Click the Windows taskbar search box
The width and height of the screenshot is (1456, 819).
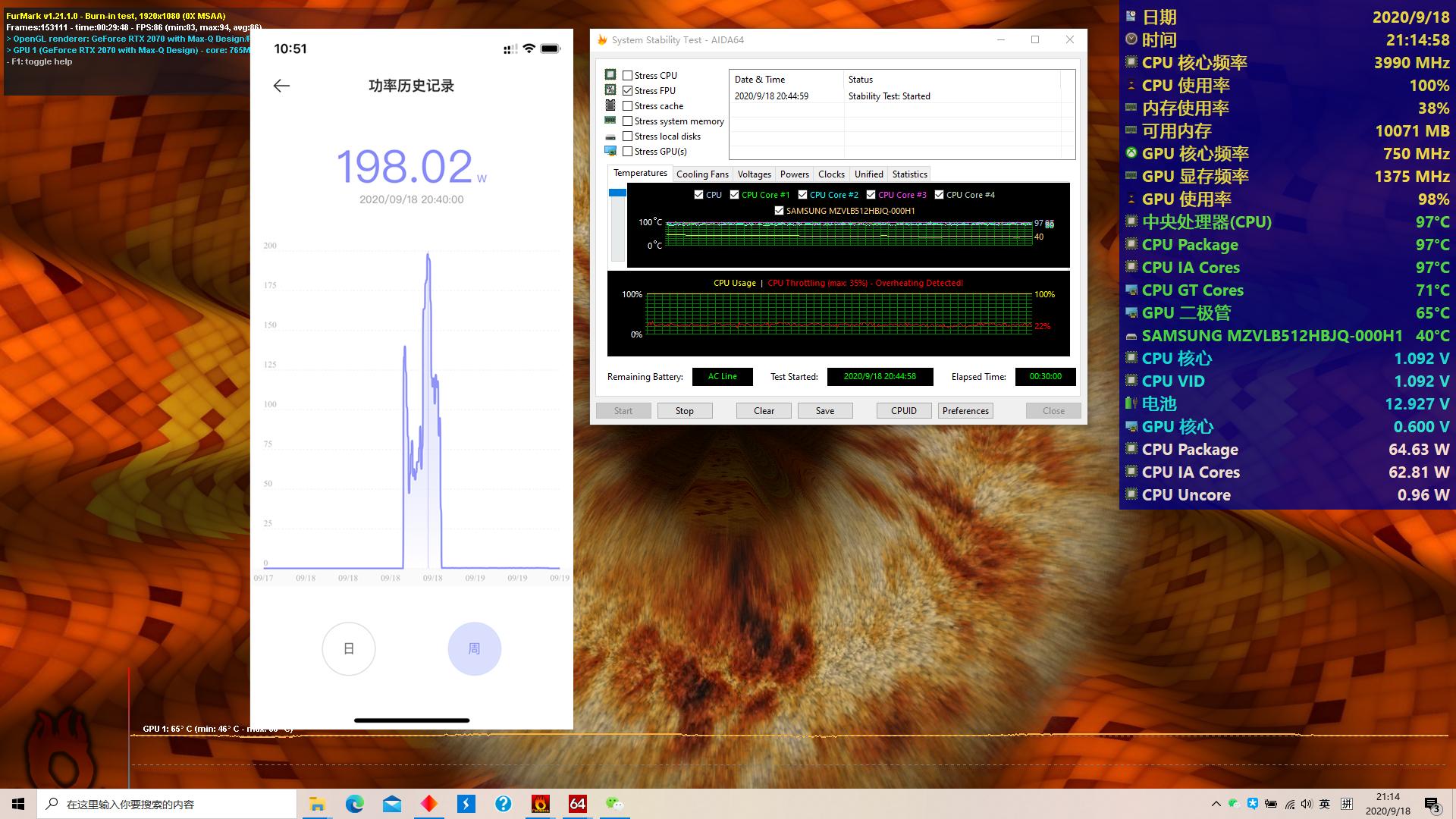click(167, 804)
